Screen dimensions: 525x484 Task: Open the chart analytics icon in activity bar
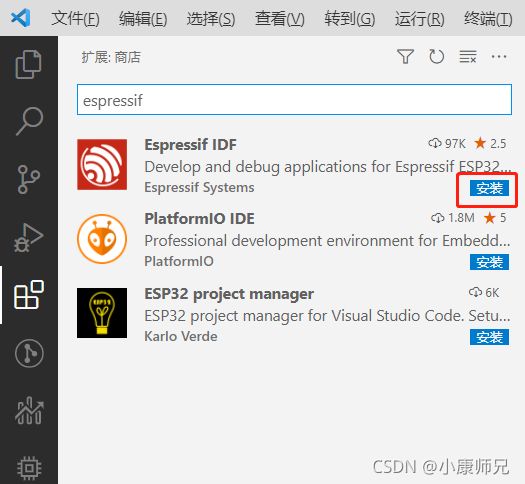click(29, 410)
